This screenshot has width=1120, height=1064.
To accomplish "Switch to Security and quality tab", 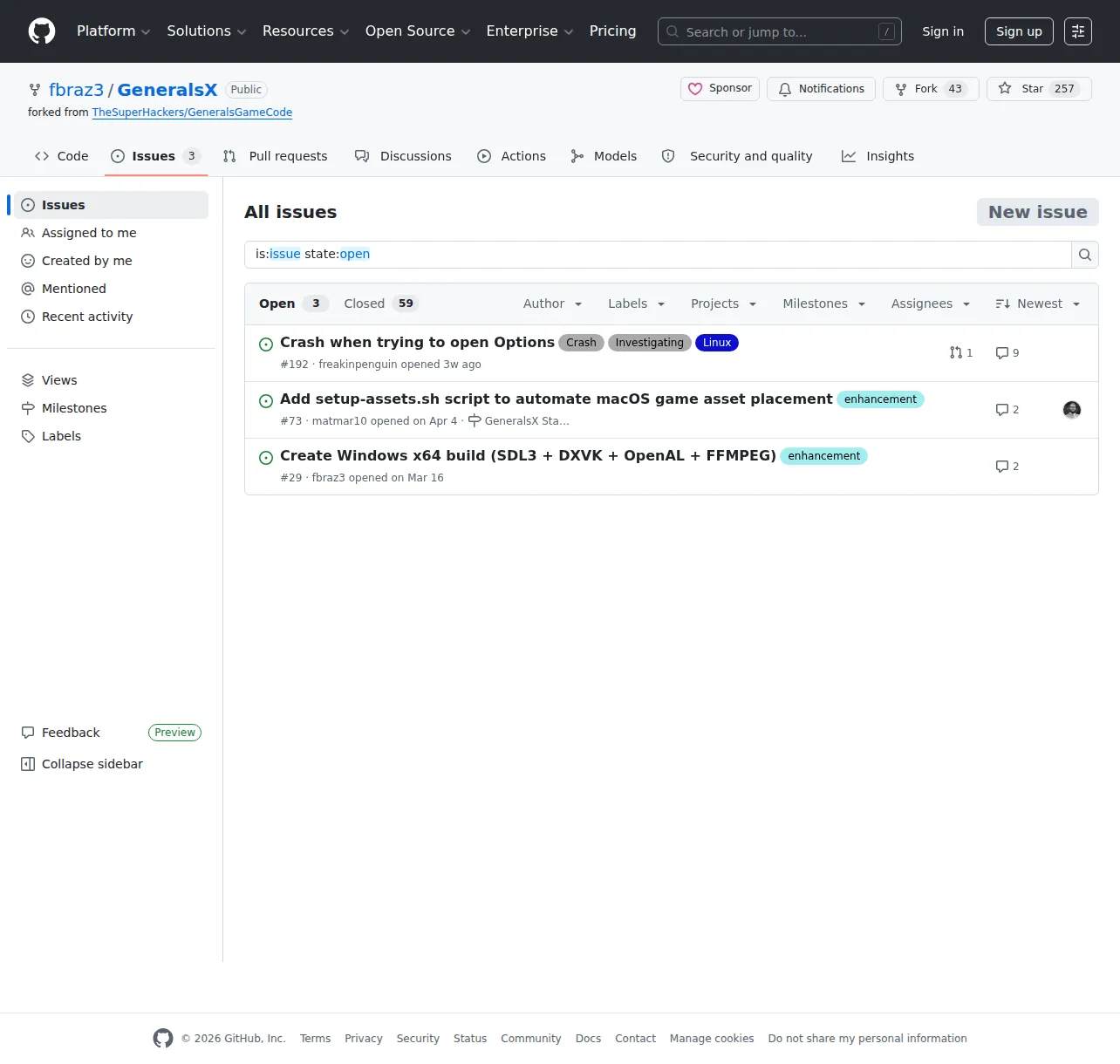I will click(x=737, y=156).
